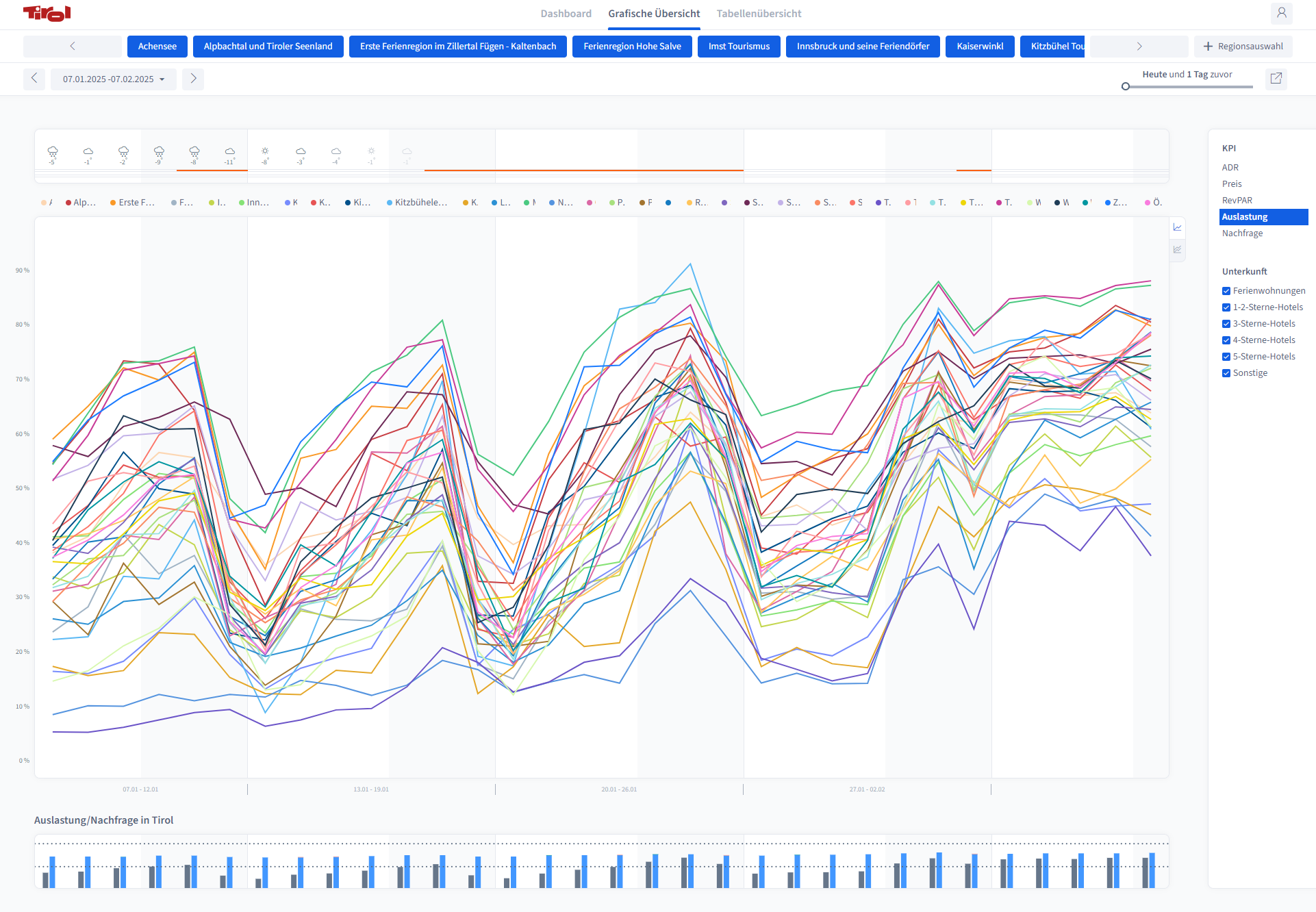Click the Alpbachtal und Tiroler Seenland chip
The image size is (1316, 912).
[268, 47]
